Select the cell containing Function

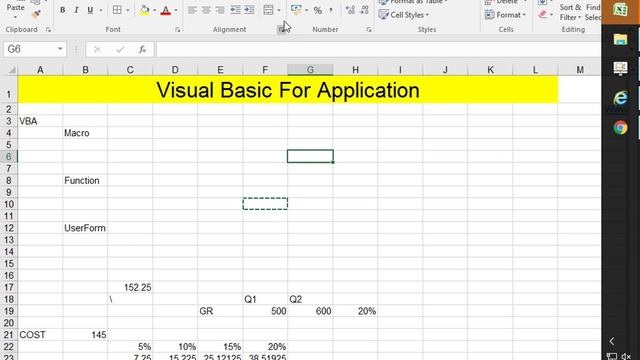85,180
